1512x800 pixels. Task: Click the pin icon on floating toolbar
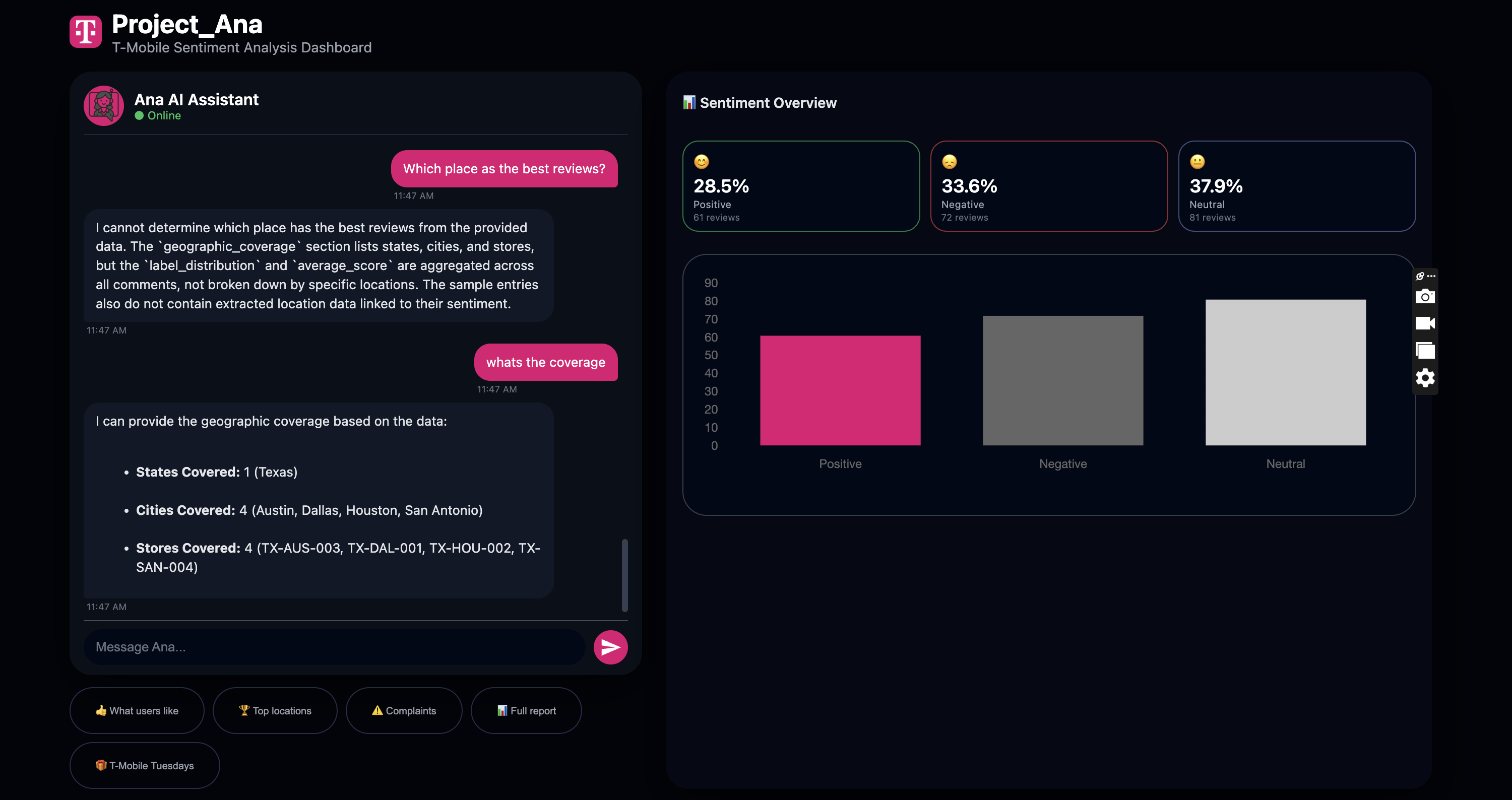coord(1419,276)
